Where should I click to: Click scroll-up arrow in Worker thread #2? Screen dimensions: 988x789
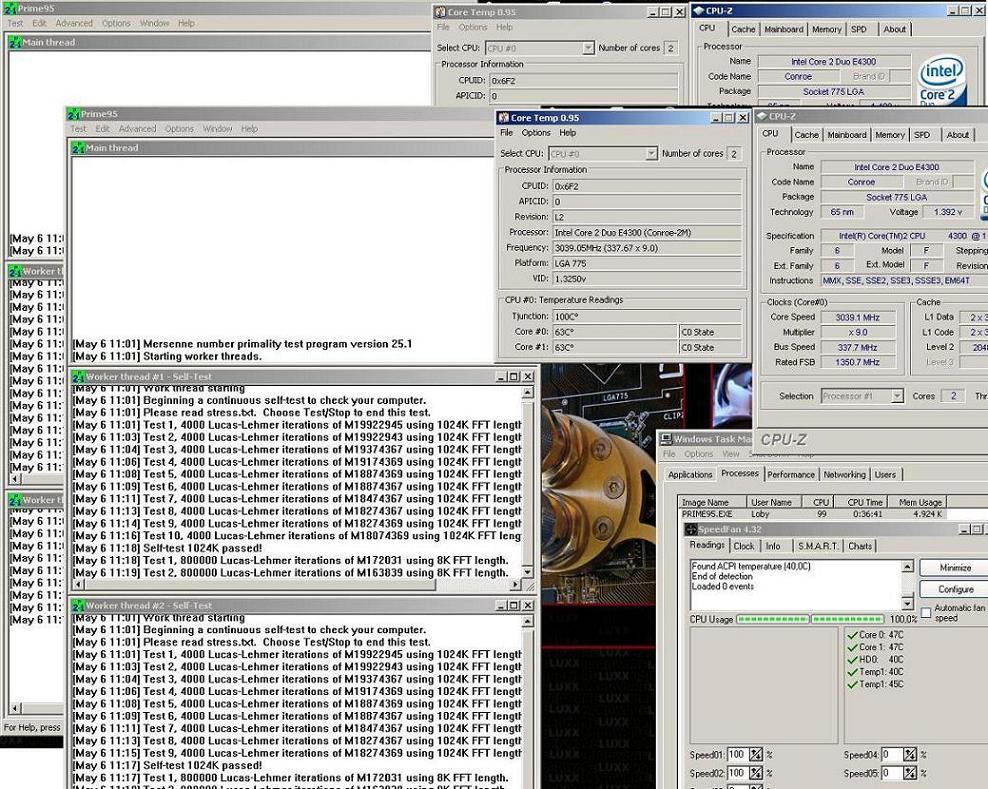click(527, 621)
